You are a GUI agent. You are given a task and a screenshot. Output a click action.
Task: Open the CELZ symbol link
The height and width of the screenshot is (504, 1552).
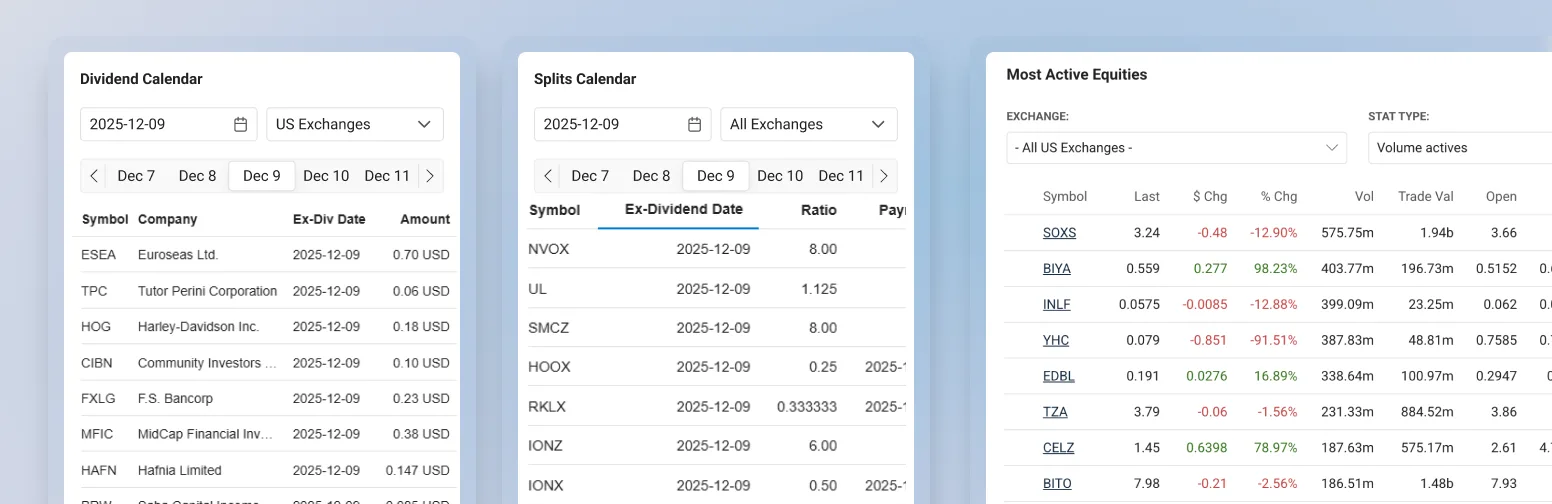click(1058, 449)
